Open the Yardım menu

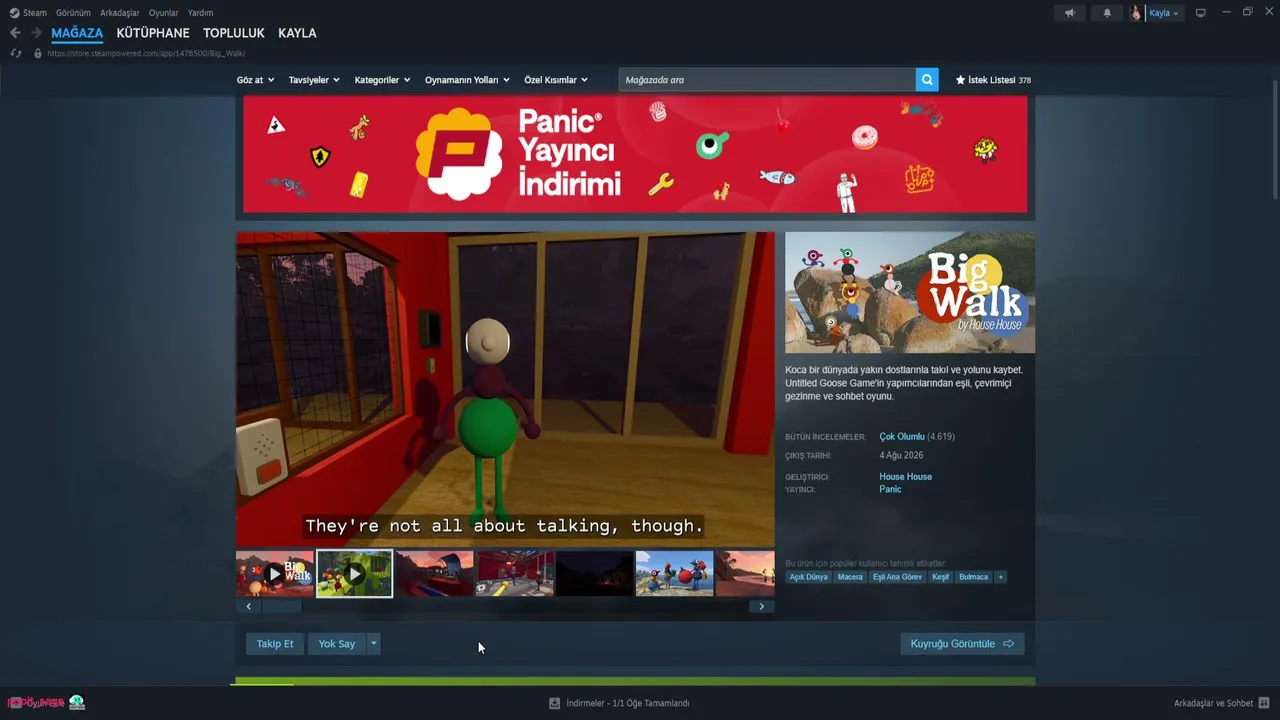tap(200, 13)
